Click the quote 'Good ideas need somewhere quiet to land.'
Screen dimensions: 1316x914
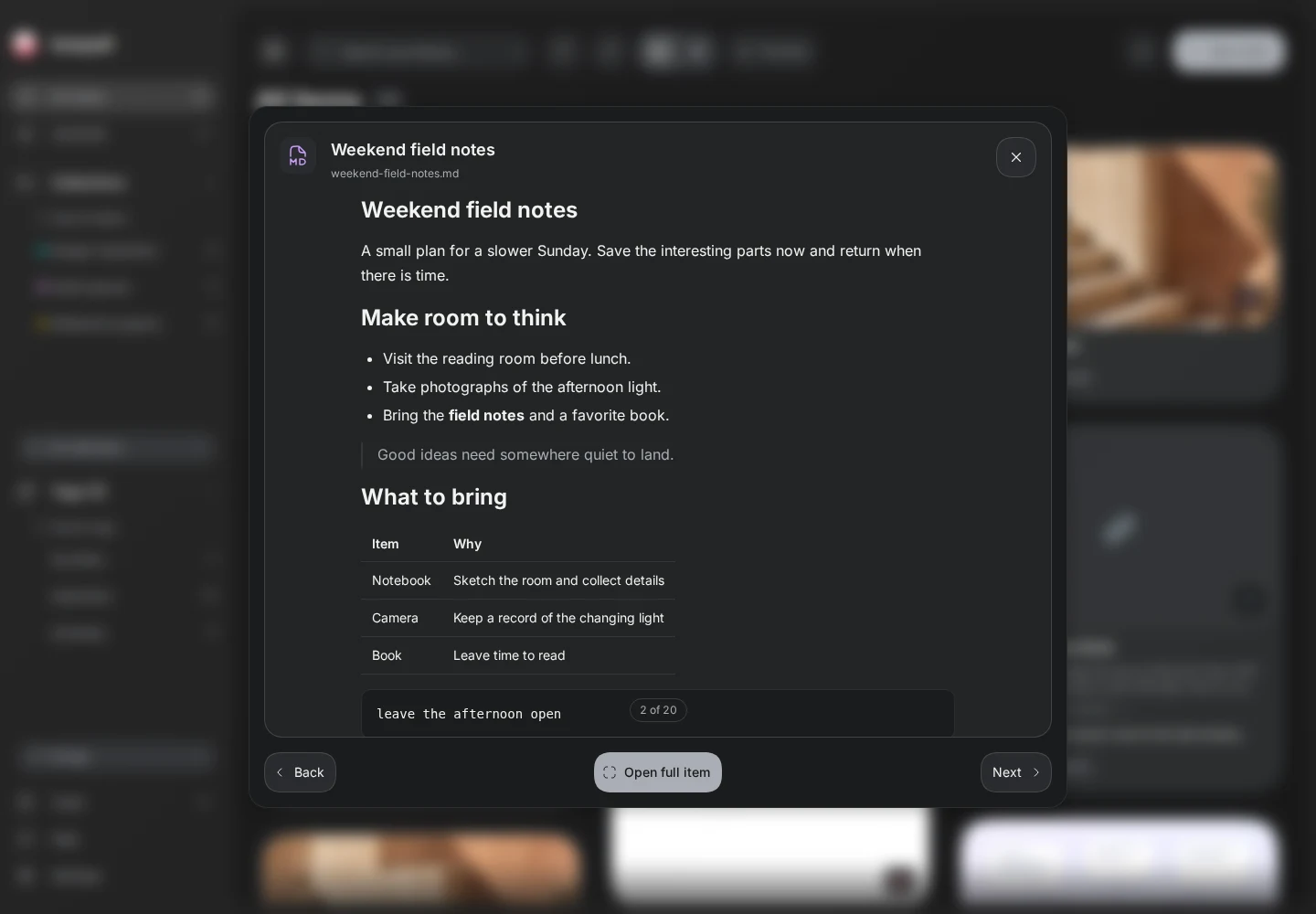point(525,455)
